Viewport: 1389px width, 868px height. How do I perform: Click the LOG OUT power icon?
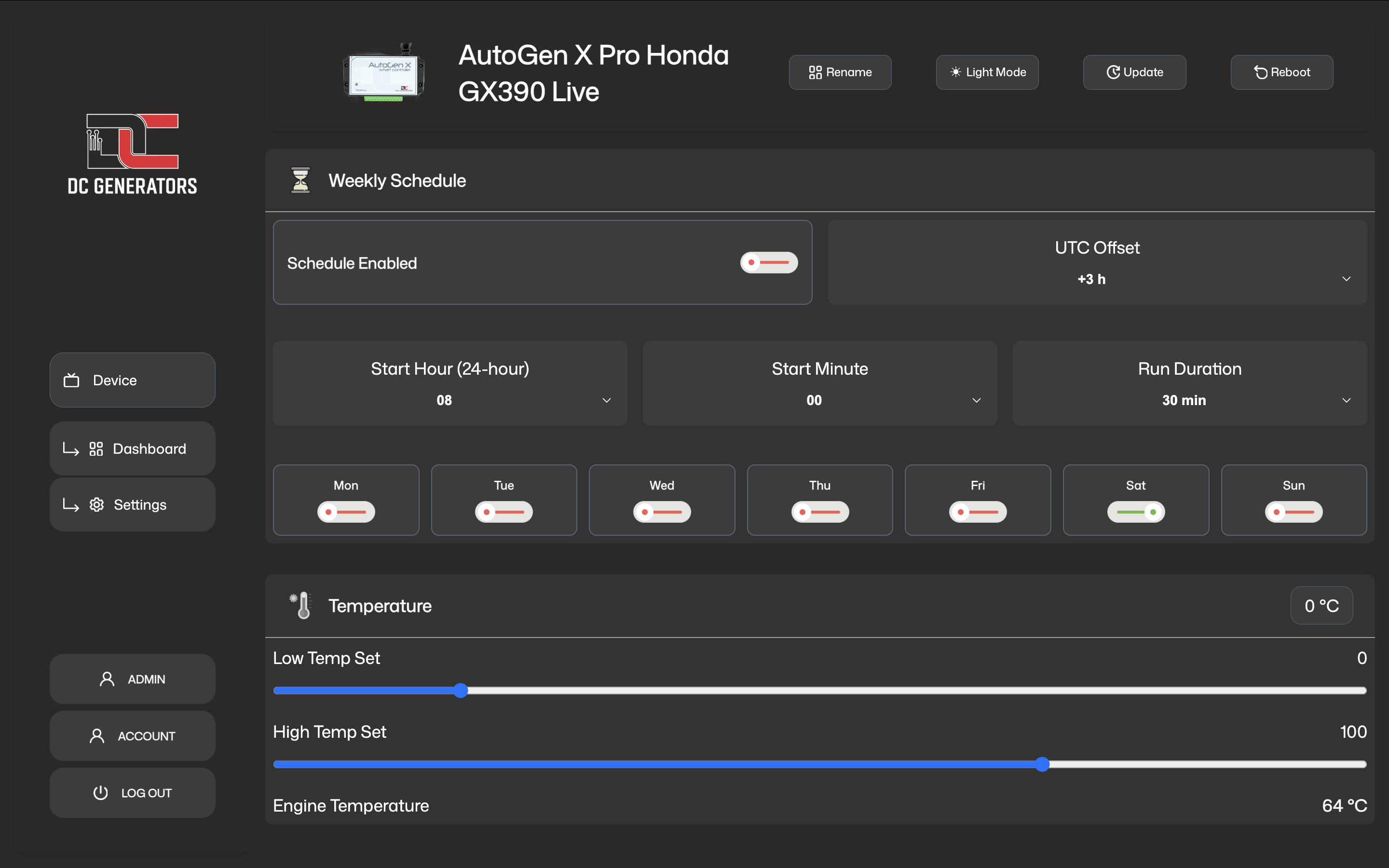(100, 793)
